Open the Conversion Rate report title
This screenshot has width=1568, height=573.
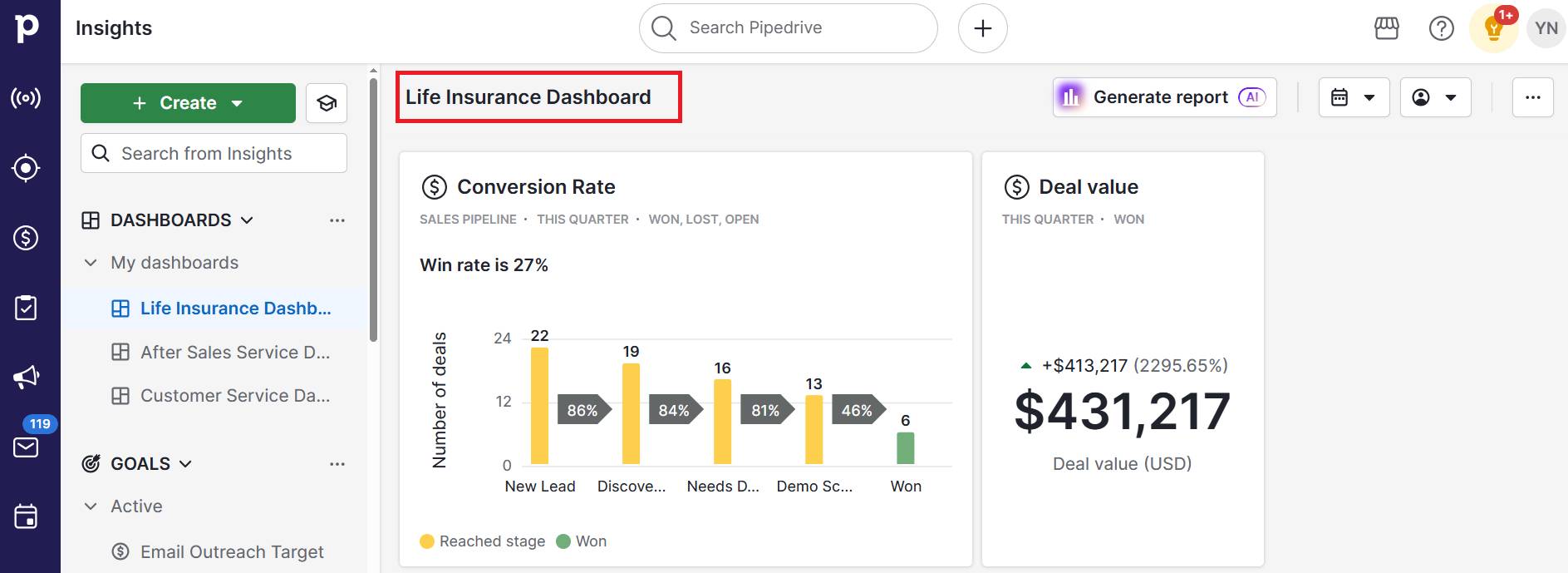[x=536, y=187]
